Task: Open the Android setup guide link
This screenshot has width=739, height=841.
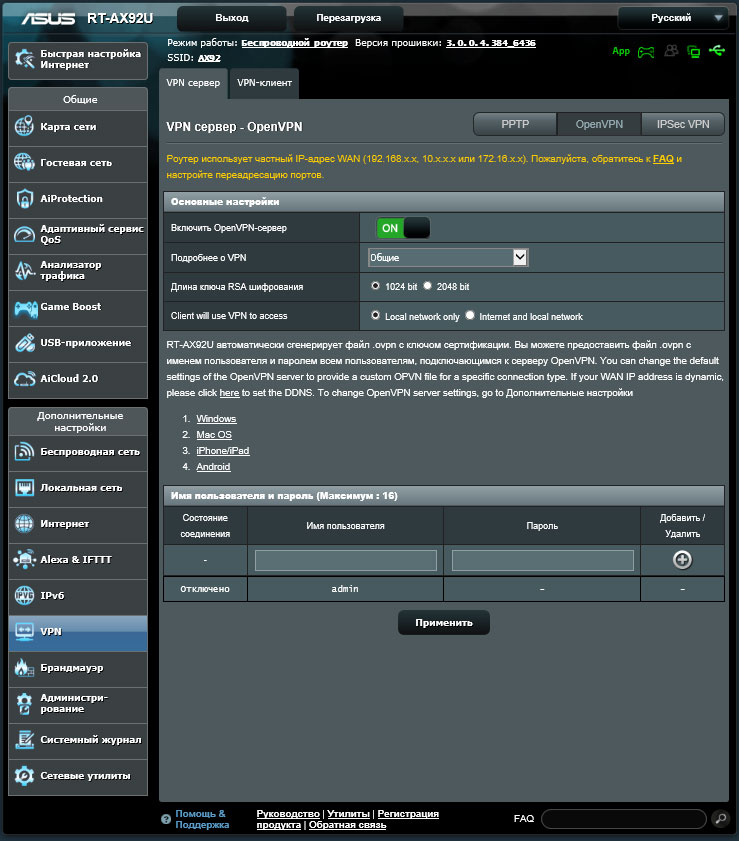Action: pos(213,467)
